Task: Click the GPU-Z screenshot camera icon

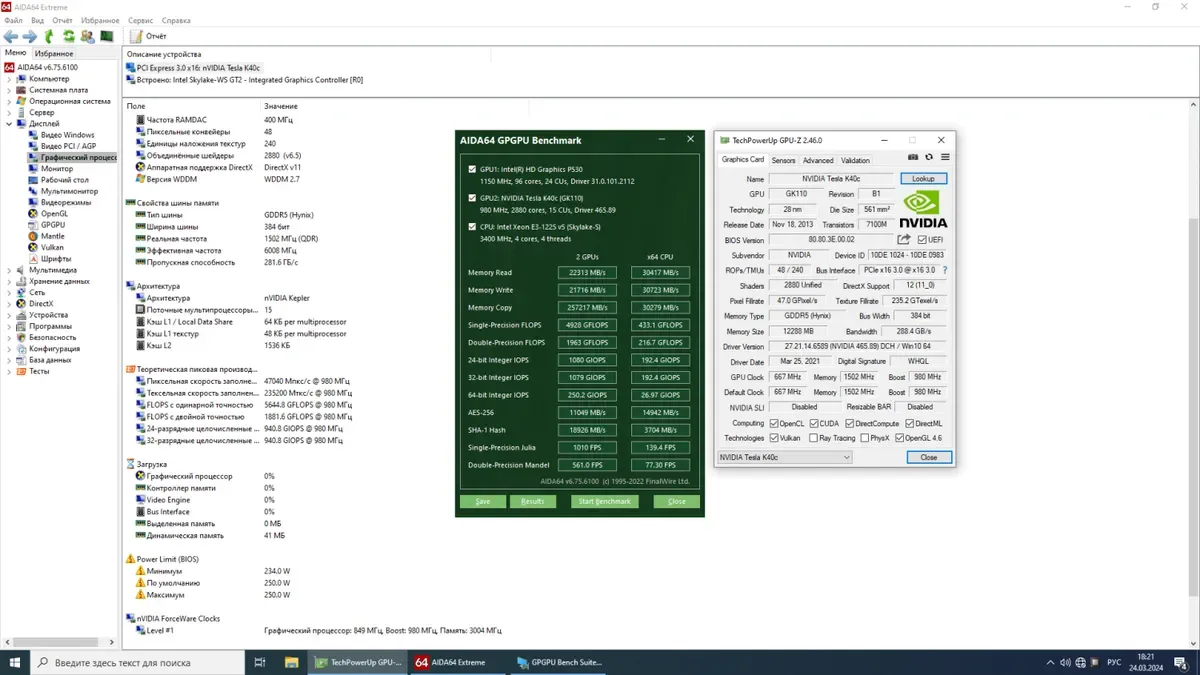Action: tap(913, 158)
